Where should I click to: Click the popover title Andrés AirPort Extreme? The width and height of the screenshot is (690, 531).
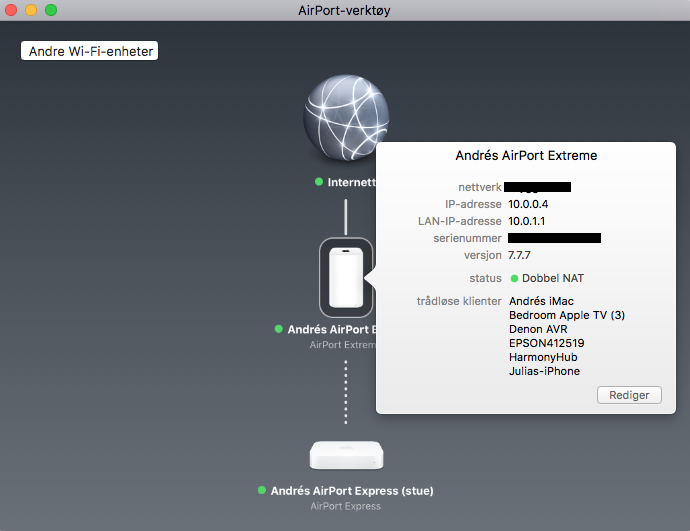pyautogui.click(x=526, y=156)
